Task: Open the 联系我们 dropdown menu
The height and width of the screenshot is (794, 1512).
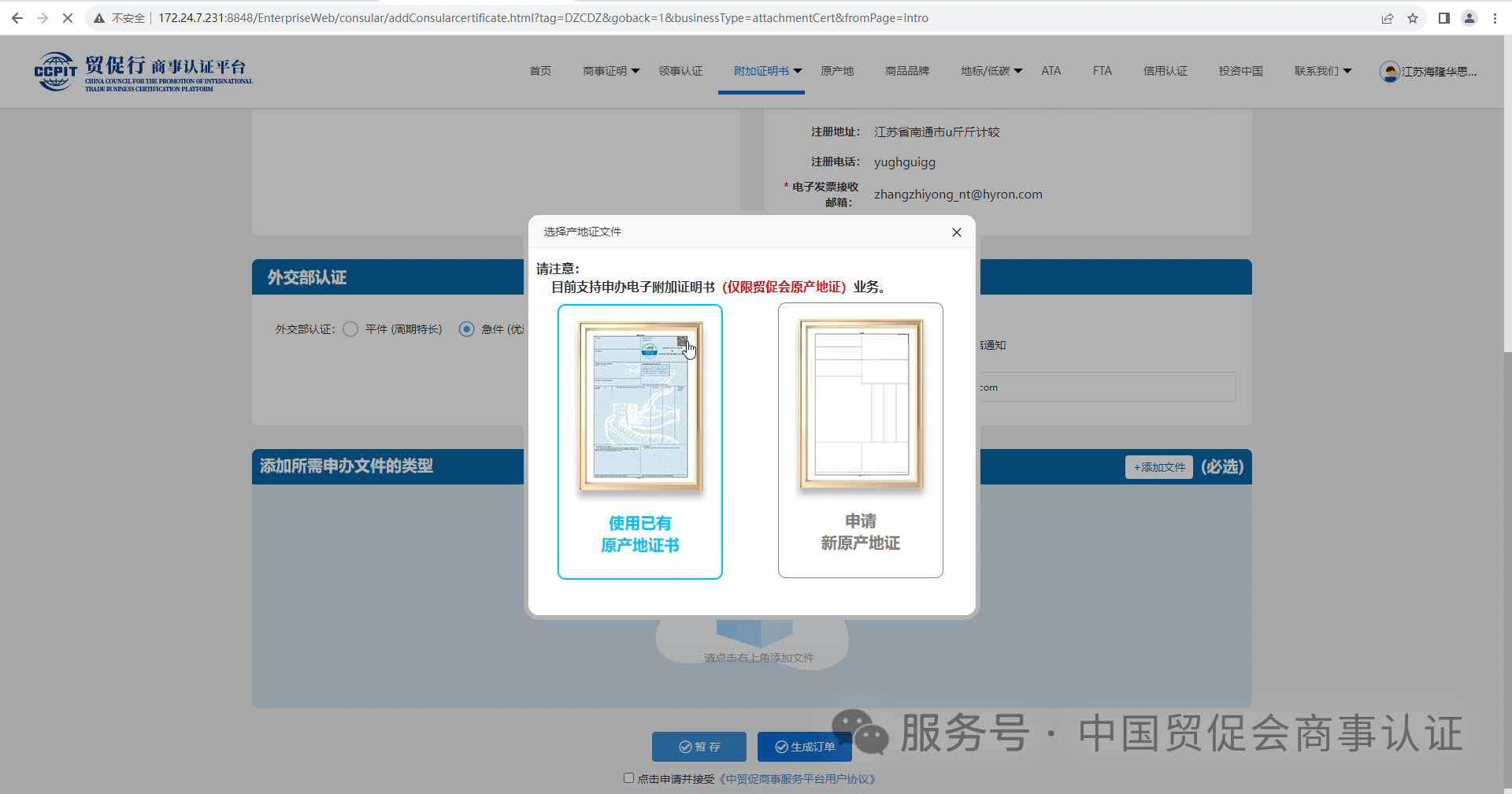Action: point(1322,71)
